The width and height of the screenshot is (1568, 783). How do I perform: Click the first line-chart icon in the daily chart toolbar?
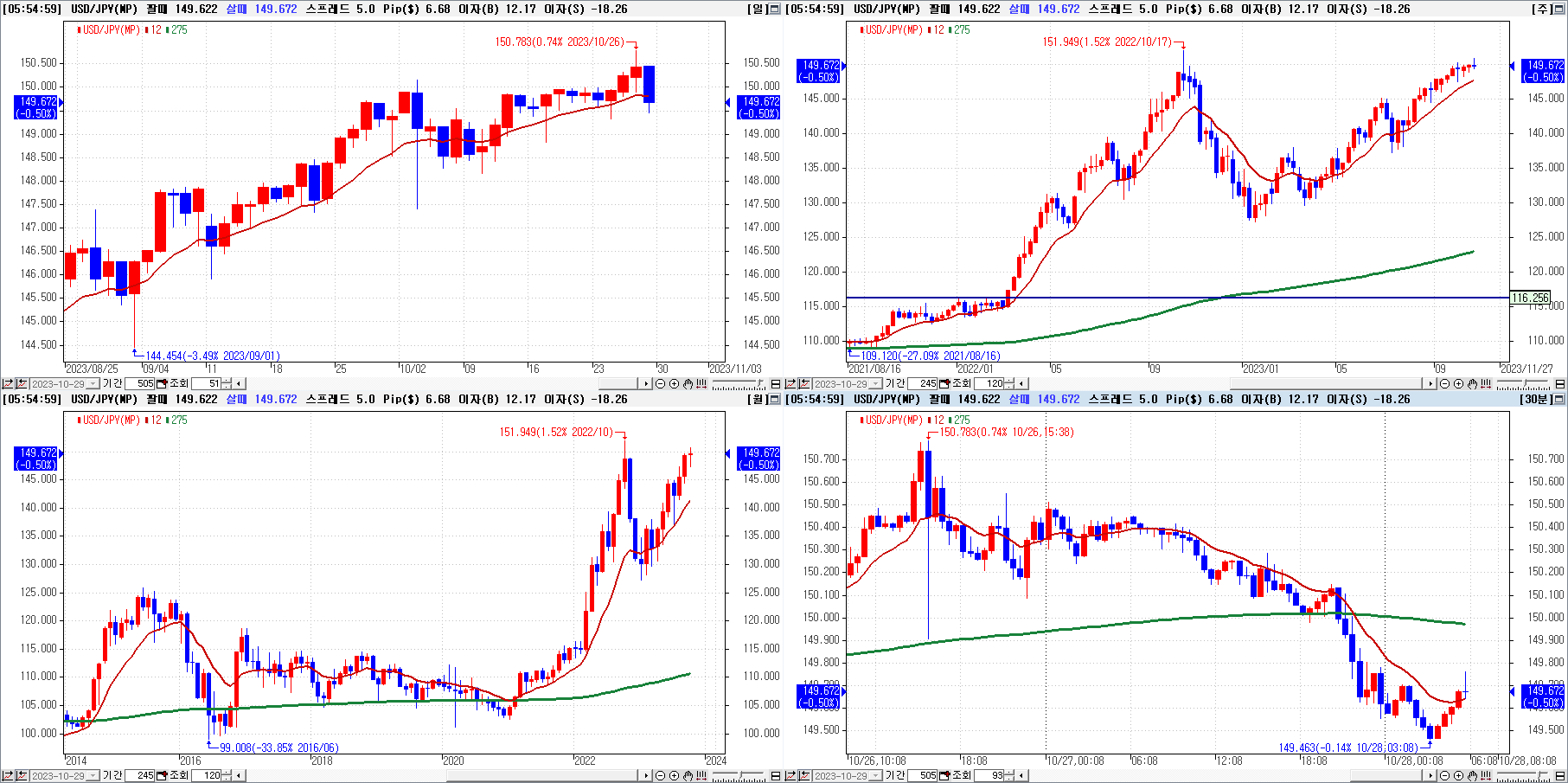pos(8,383)
